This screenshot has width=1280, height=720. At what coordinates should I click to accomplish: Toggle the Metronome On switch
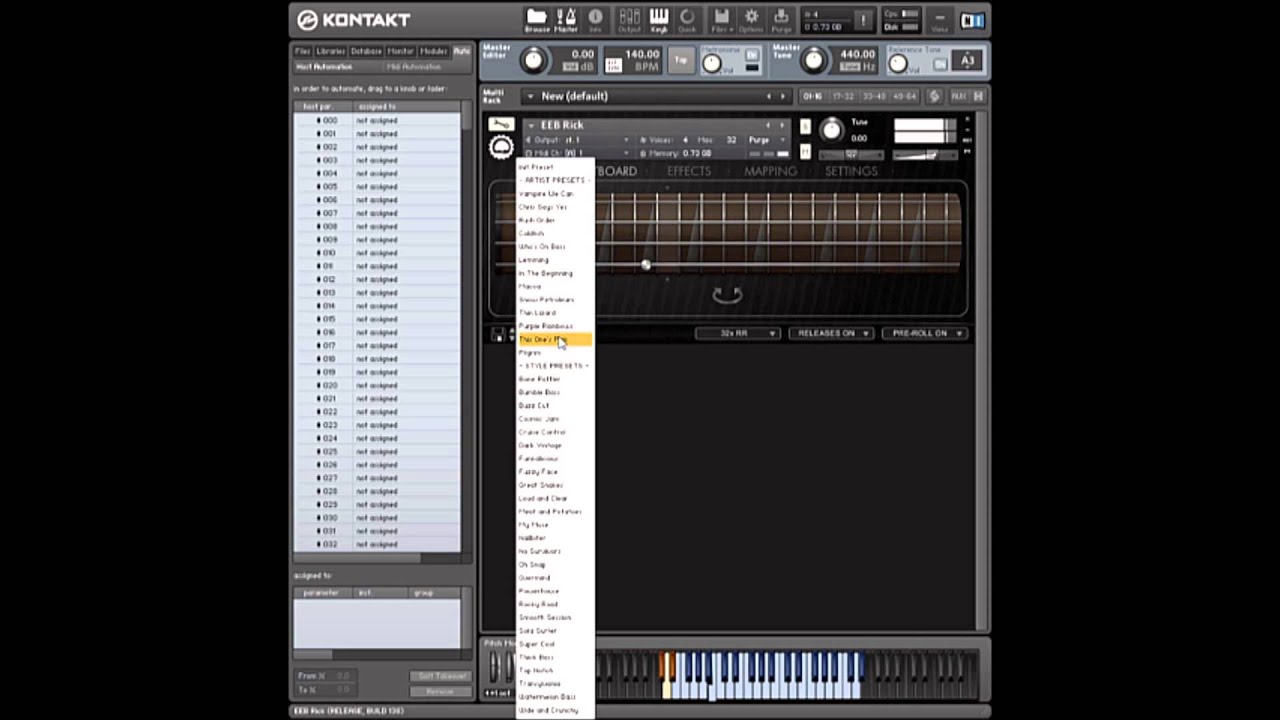[x=752, y=56]
